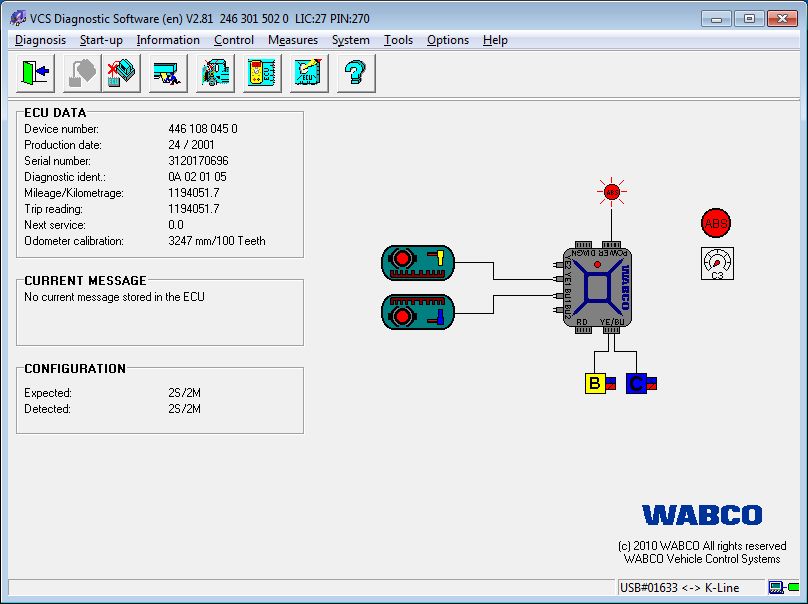Click the Odometer calibration label
The image size is (808, 604).
[74, 241]
